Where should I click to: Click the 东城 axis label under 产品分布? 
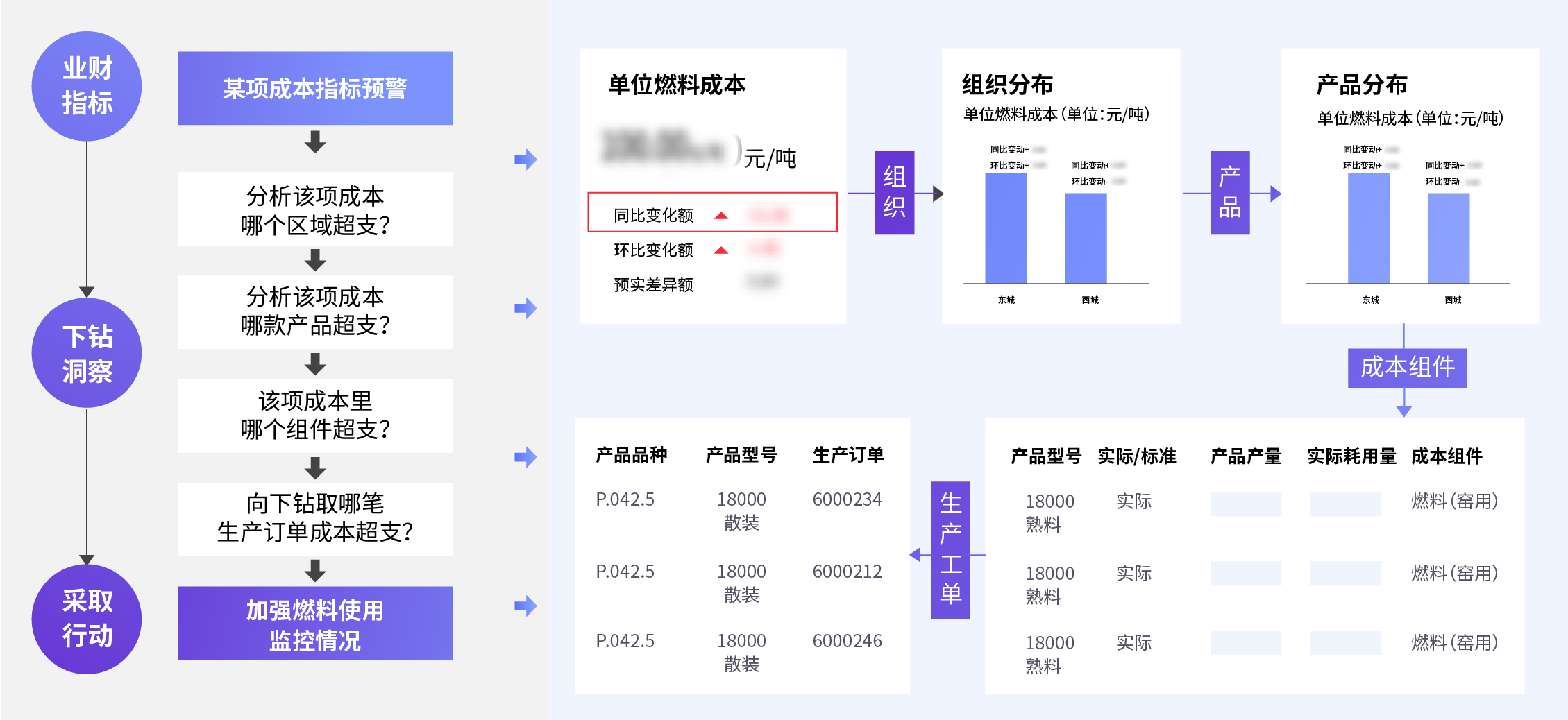pos(1370,300)
